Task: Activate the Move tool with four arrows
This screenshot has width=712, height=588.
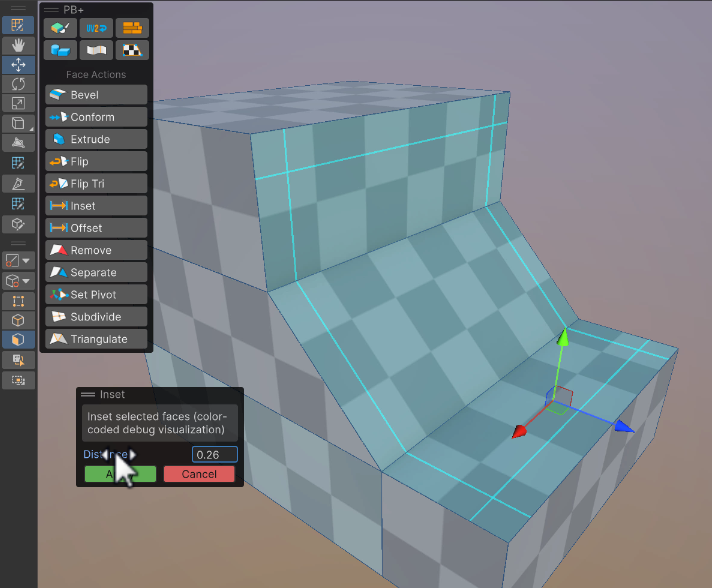Action: [18, 64]
